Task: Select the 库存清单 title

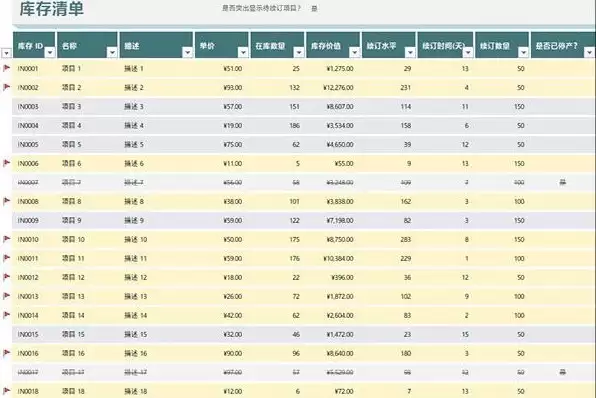Action: tap(51, 9)
